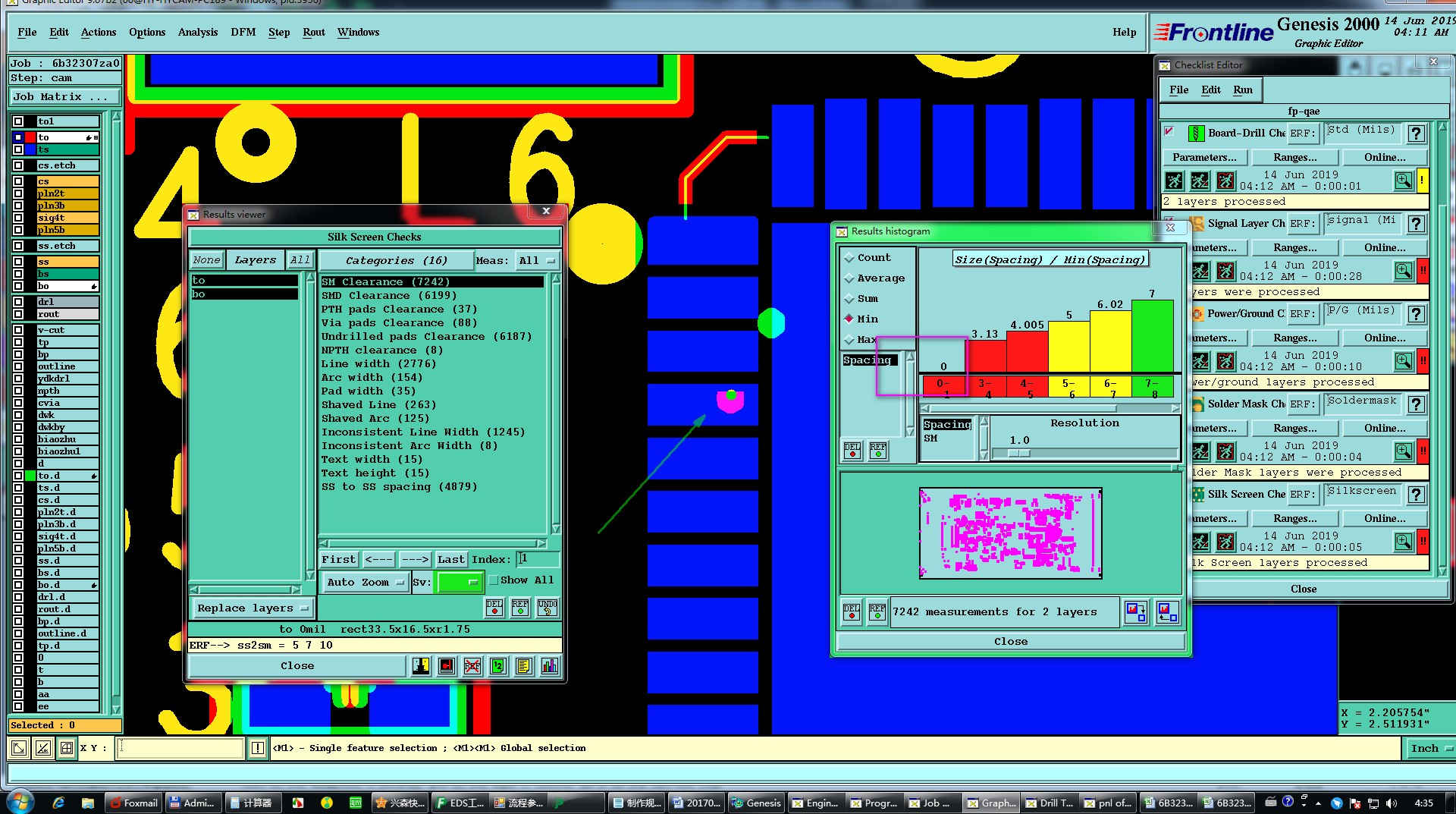Viewport: 1456px width, 814px height.
Task: Open Edit menu in Checklist Editor
Action: click(1211, 90)
